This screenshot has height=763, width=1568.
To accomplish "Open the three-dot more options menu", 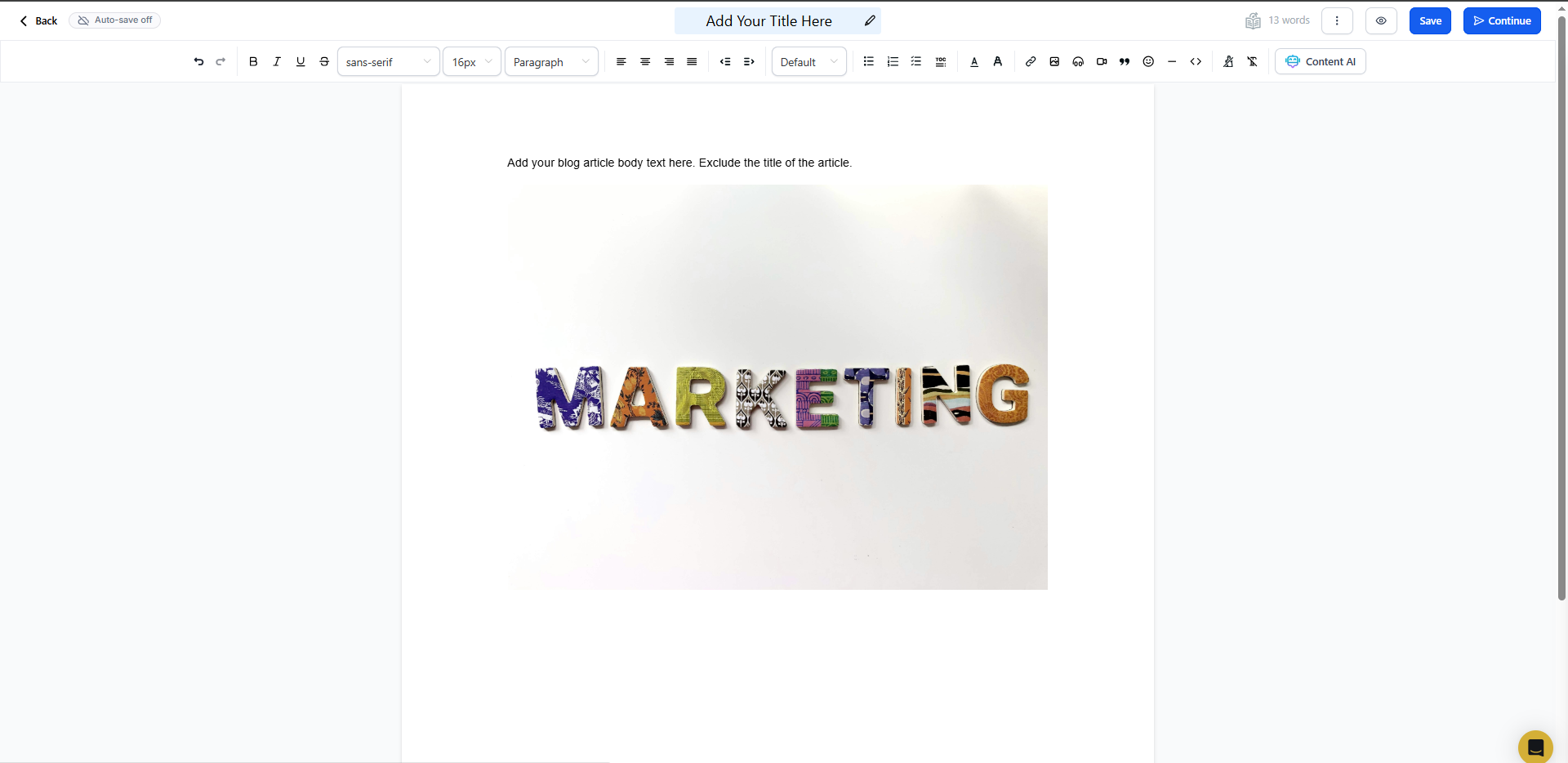I will click(x=1337, y=21).
